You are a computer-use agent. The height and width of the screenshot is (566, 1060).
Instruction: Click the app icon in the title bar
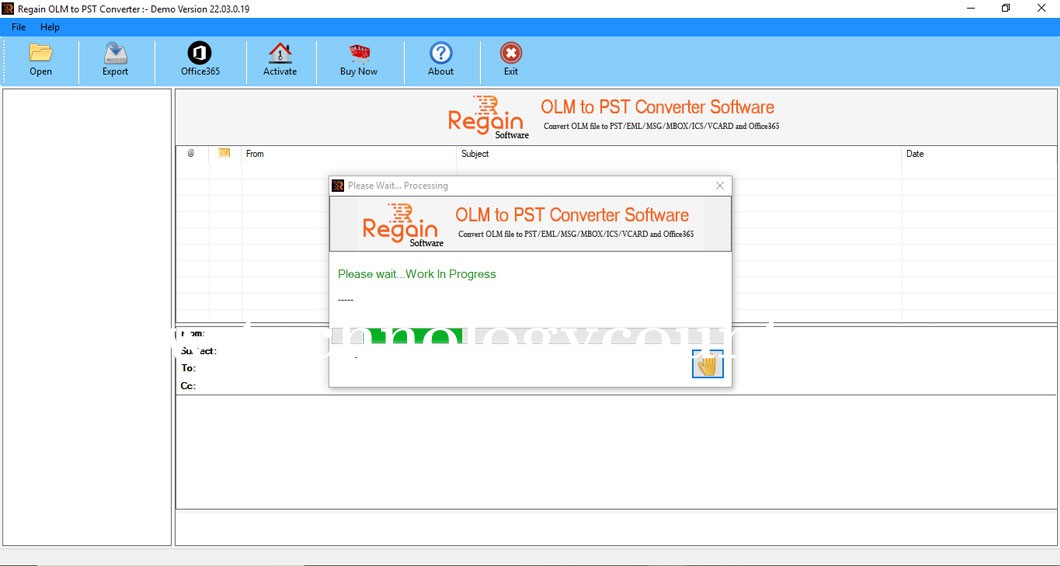tap(8, 9)
